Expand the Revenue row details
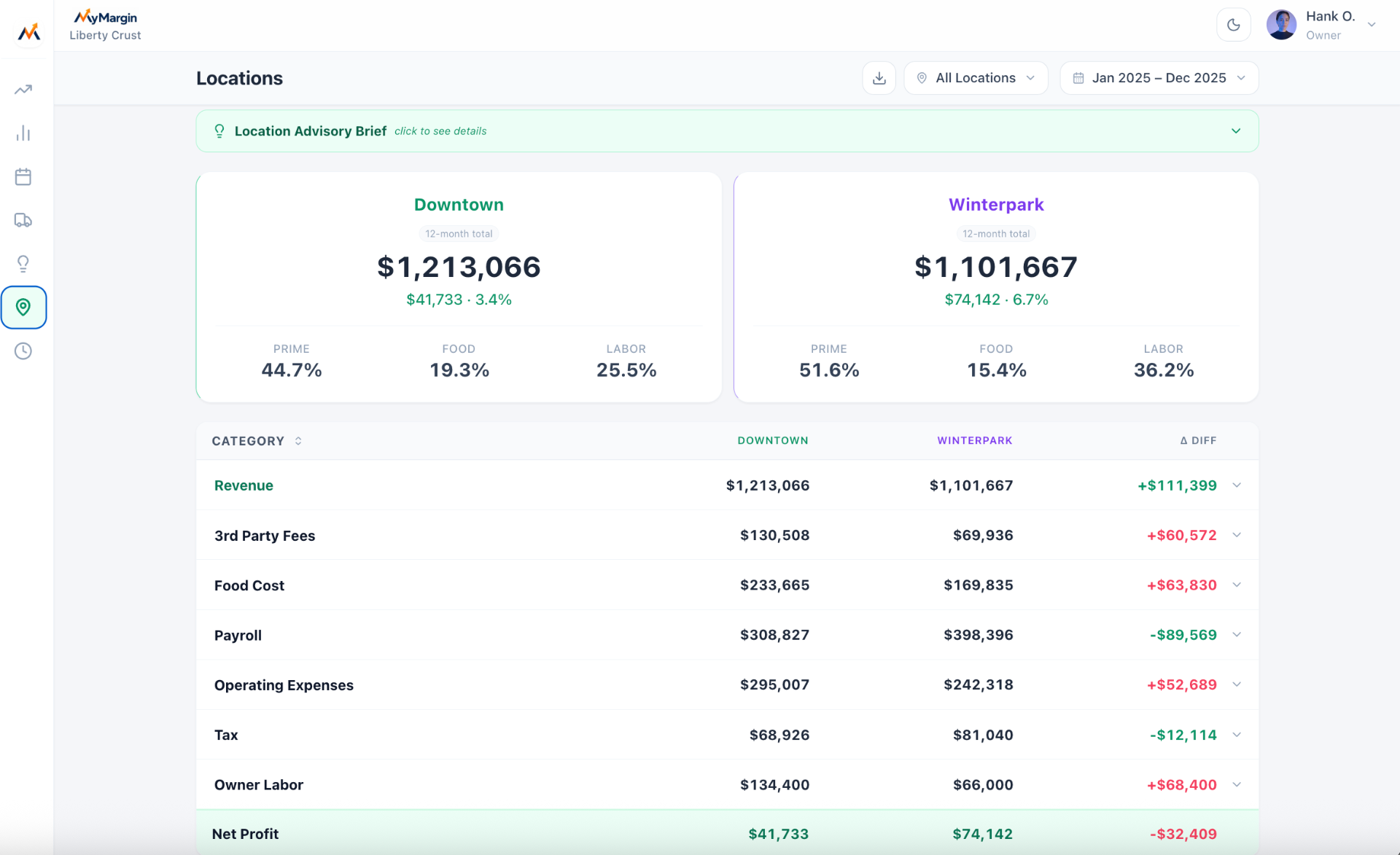This screenshot has width=1400, height=855. pos(1237,485)
